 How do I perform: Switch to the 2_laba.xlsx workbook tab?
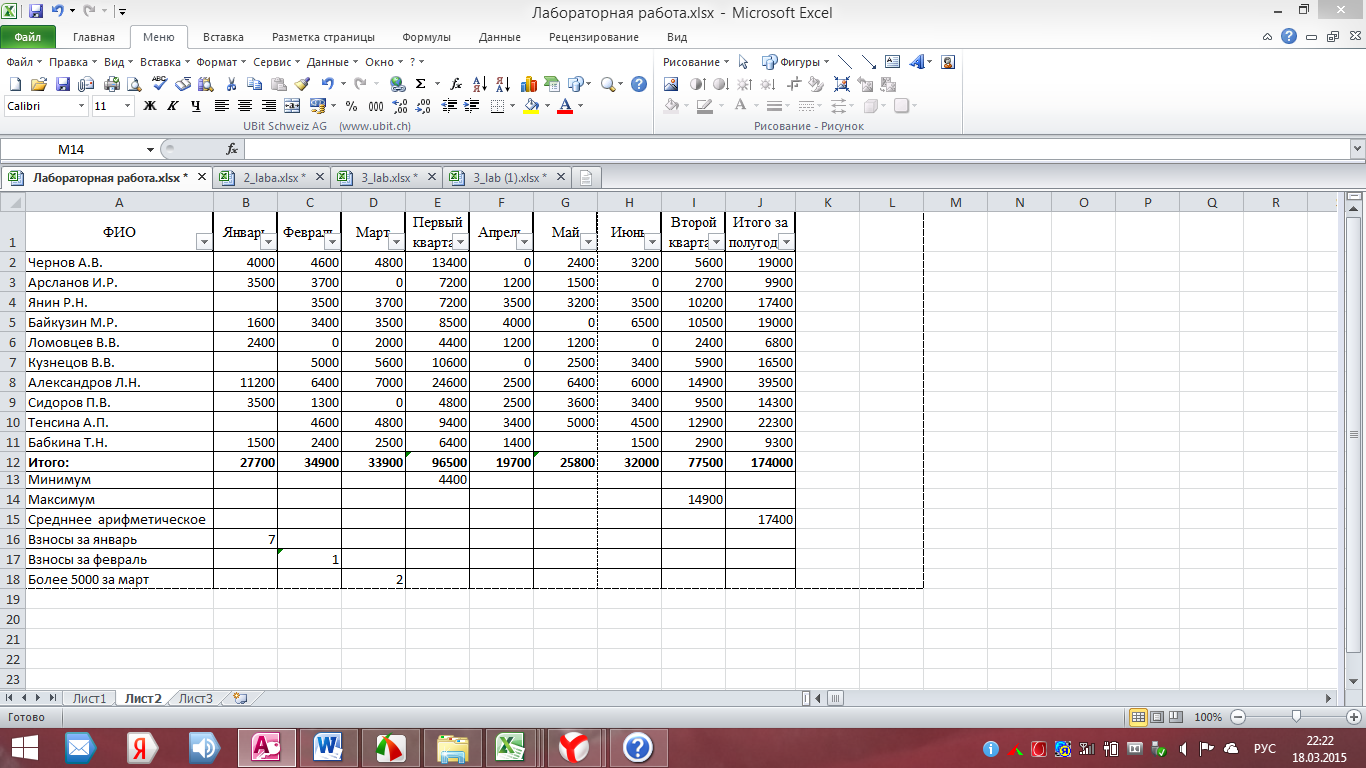[x=274, y=177]
